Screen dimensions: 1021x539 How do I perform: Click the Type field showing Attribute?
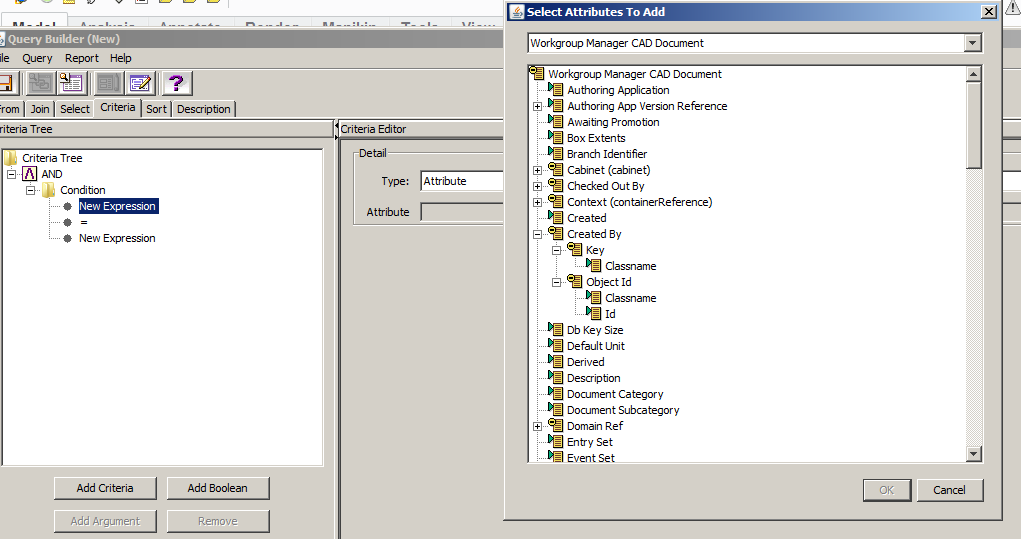[462, 181]
